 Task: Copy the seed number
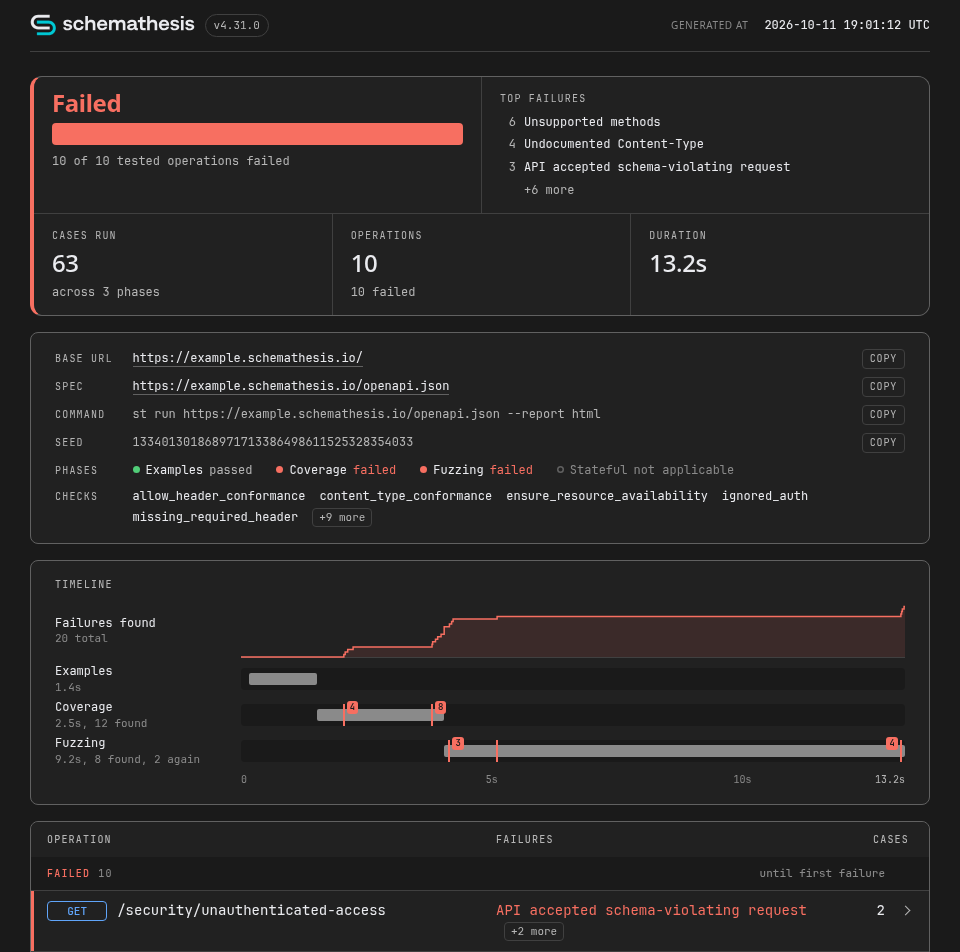pos(882,442)
